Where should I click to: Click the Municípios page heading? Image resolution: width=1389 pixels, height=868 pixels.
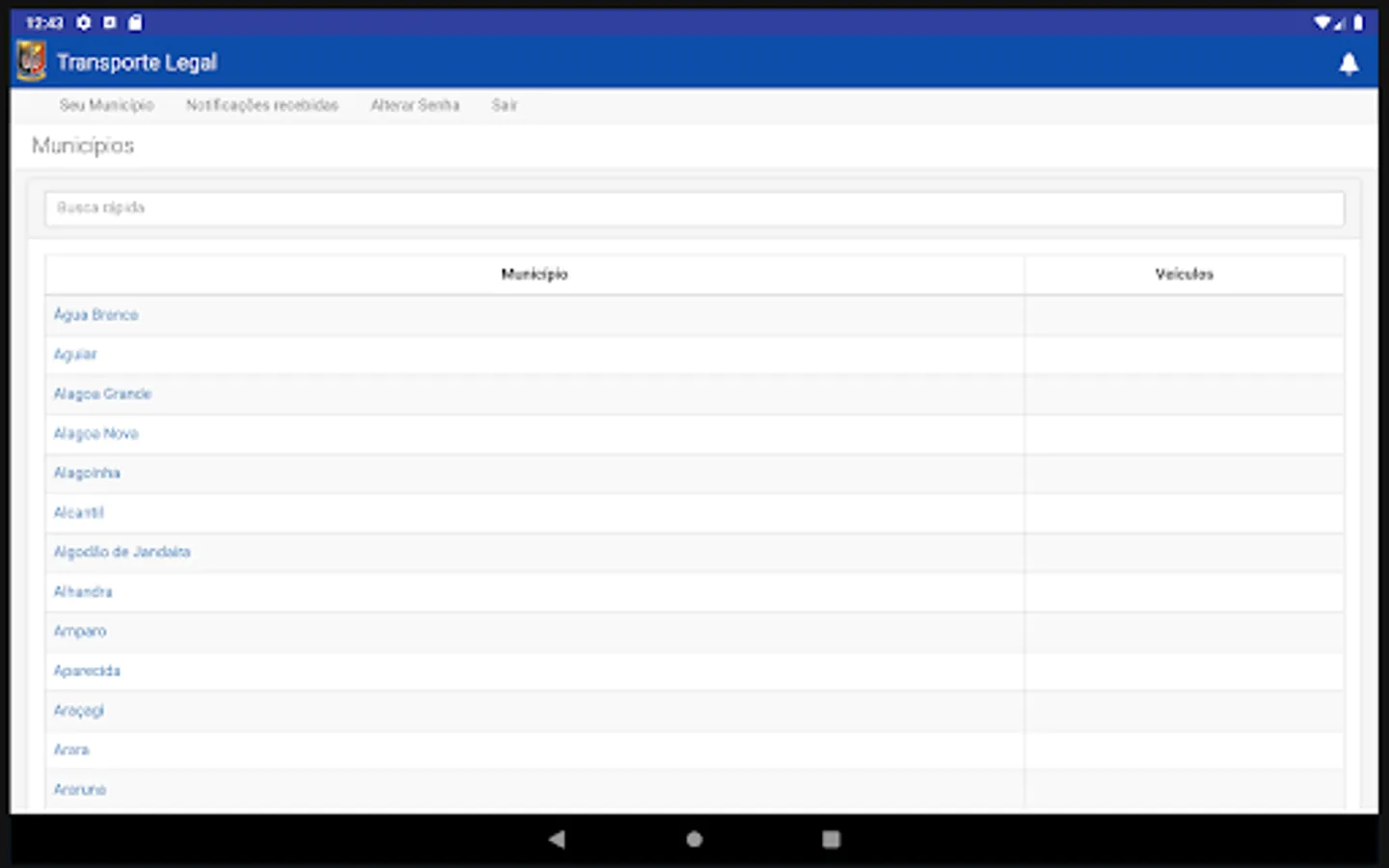click(83, 146)
